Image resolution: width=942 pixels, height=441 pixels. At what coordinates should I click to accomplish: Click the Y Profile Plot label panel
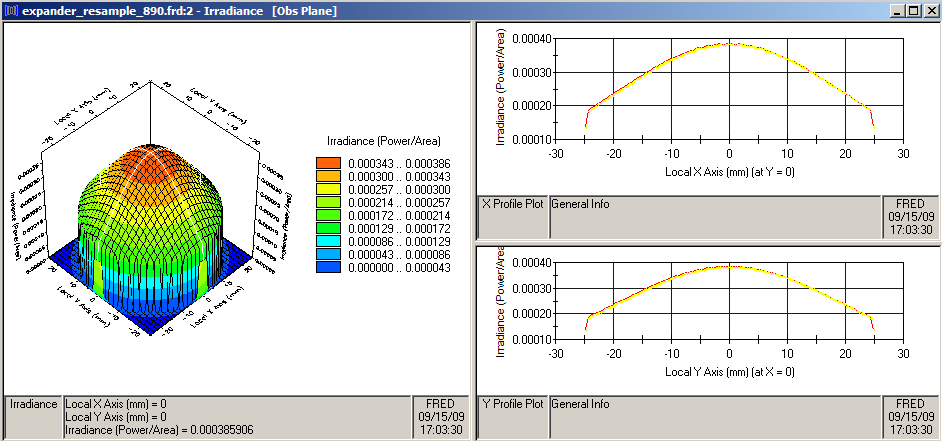[513, 404]
